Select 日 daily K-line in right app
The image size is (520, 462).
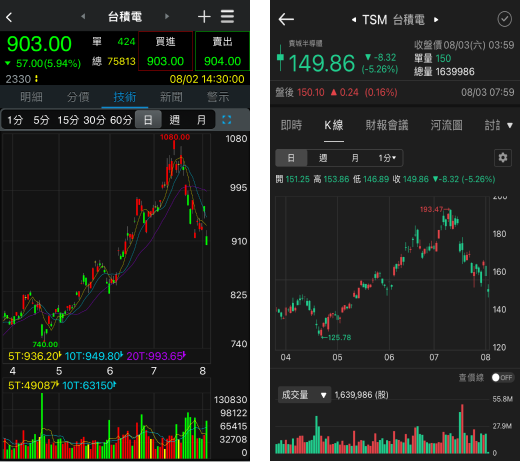(x=291, y=158)
